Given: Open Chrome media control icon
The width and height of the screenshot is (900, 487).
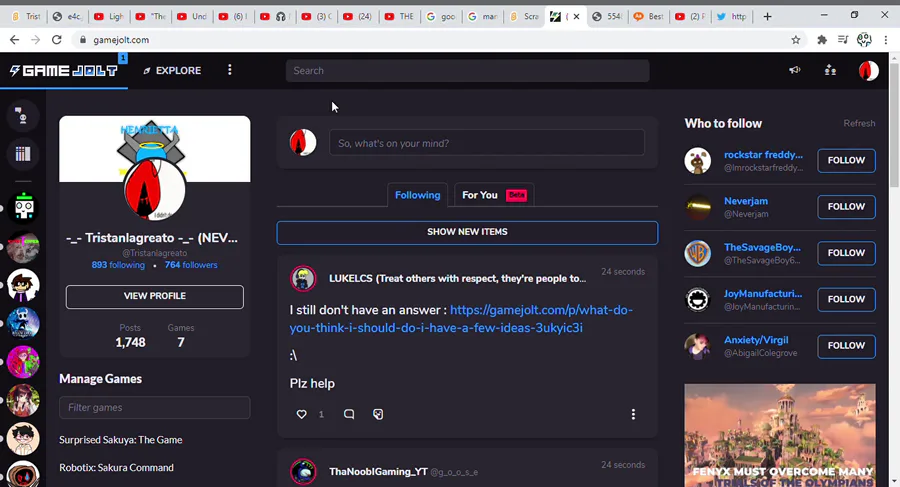Looking at the screenshot, I should [x=843, y=40].
